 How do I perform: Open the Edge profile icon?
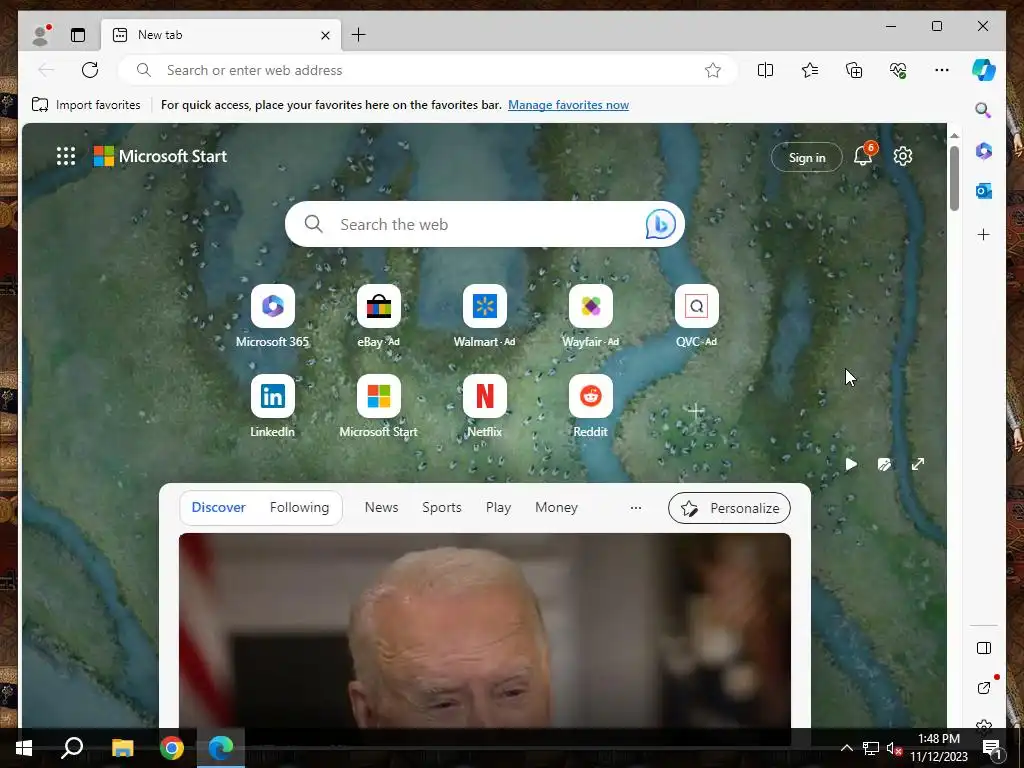(40, 35)
